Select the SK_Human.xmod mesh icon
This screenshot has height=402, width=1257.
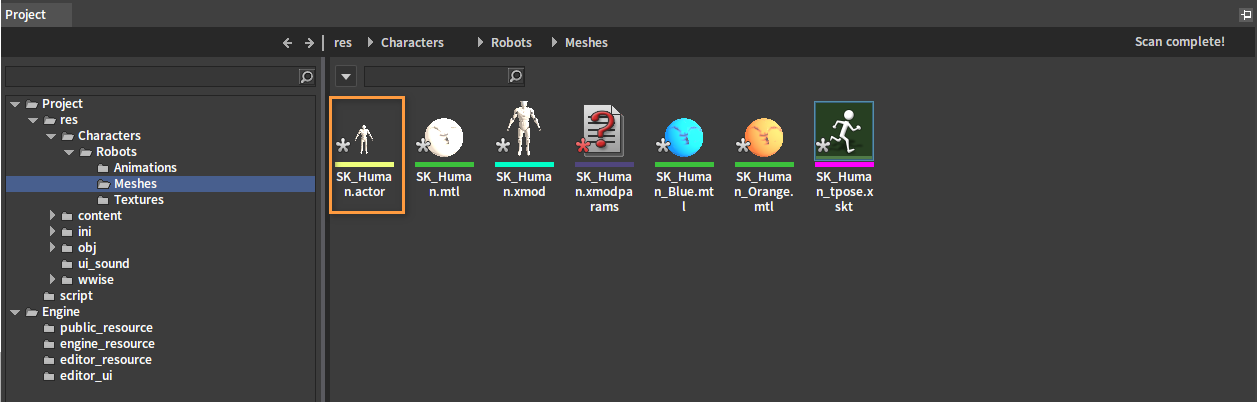(524, 131)
